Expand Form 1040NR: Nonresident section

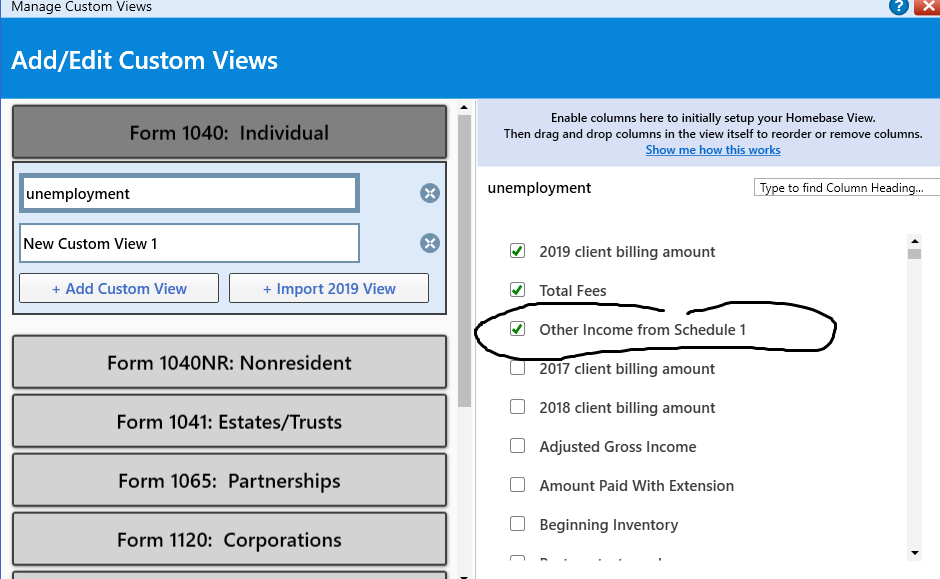[229, 362]
